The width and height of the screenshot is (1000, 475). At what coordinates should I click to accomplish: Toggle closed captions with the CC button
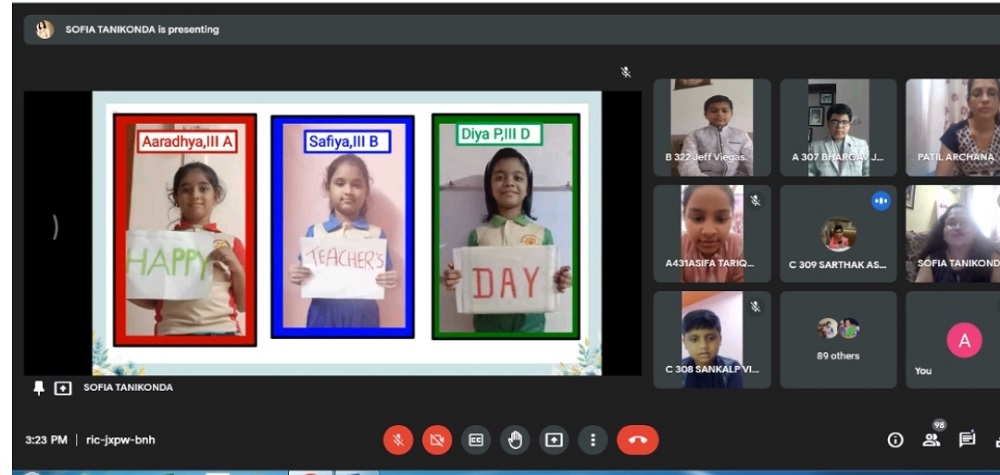(x=477, y=440)
